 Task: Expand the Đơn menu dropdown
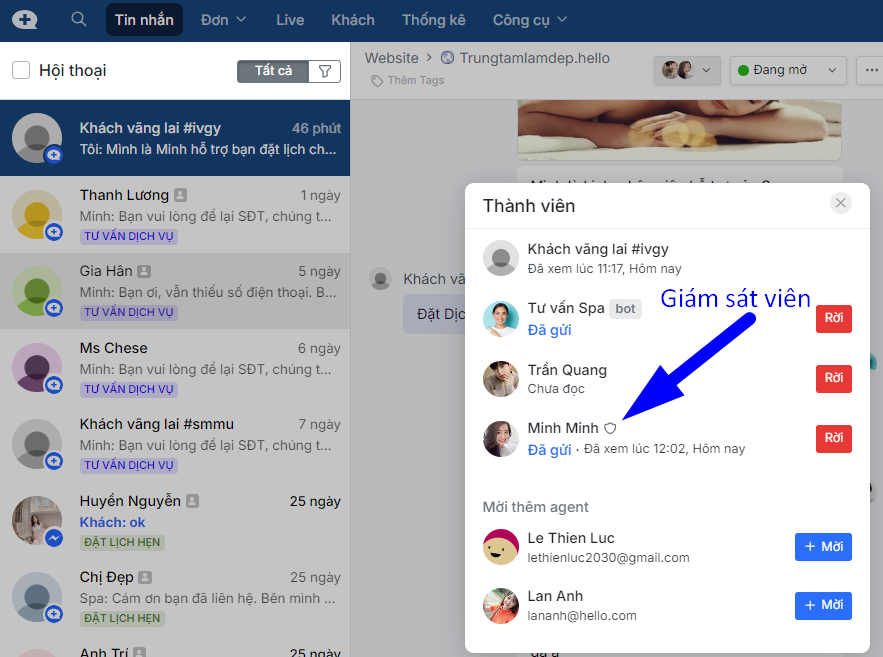tap(220, 20)
